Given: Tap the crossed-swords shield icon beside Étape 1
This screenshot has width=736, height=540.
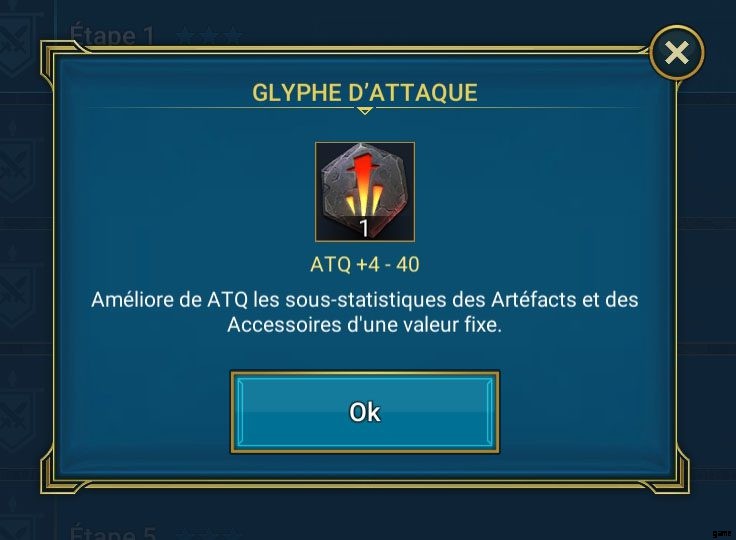Looking at the screenshot, I should (x=17, y=46).
